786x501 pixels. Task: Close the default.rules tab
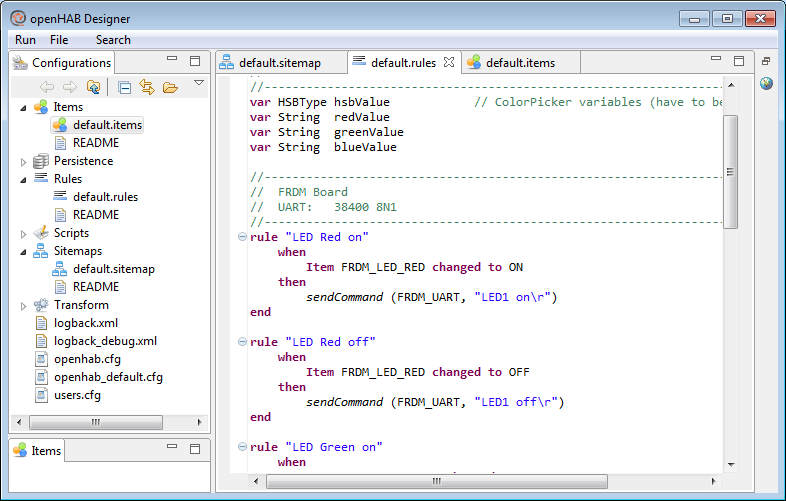[449, 62]
